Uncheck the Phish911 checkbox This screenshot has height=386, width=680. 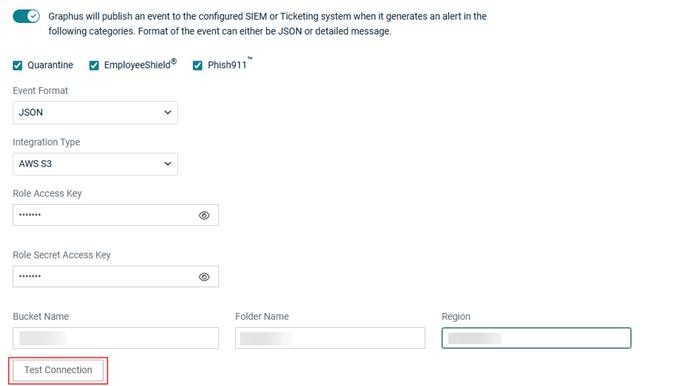click(x=197, y=65)
